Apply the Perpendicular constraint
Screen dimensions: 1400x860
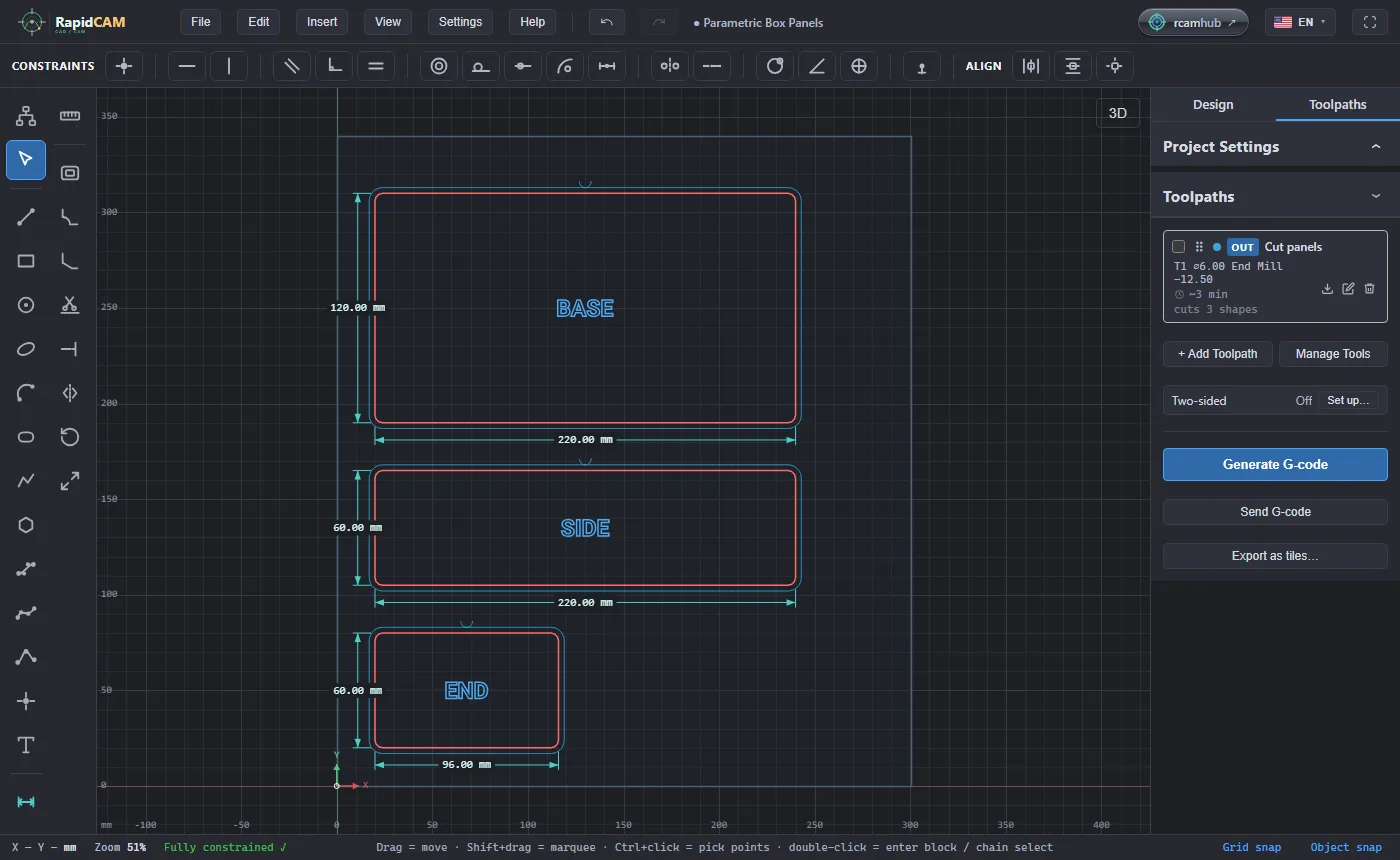334,66
